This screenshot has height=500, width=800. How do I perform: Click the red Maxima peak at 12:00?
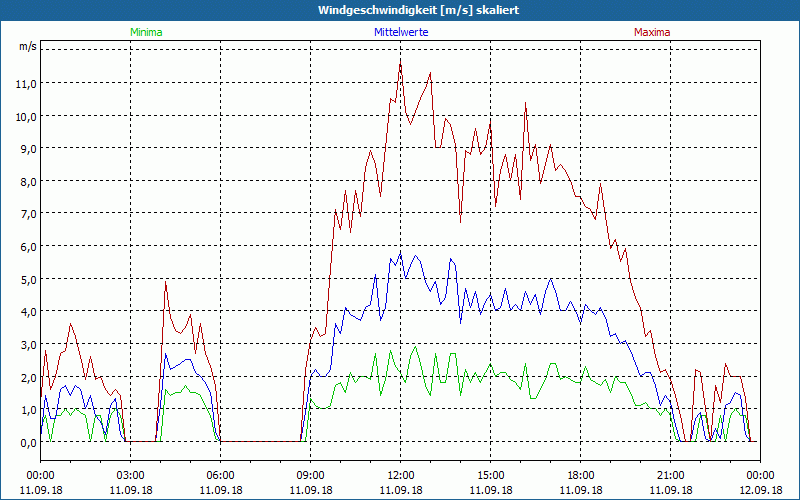(x=401, y=62)
